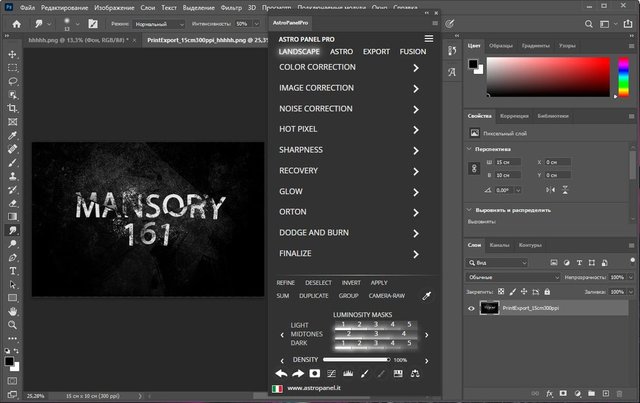Select the Hand tool
The image size is (640, 403).
coord(13,312)
